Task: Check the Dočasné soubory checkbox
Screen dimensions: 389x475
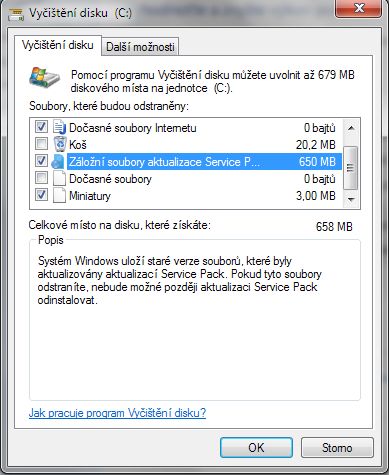Action: pos(41,178)
